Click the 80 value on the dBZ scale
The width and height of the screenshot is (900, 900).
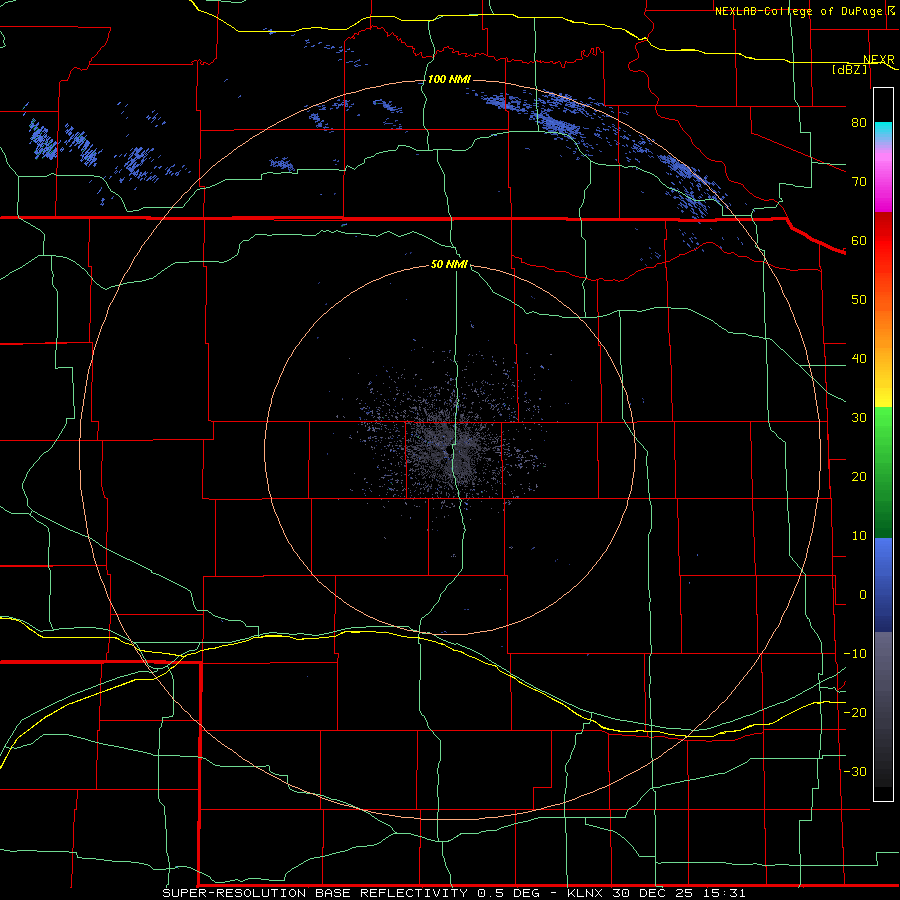pyautogui.click(x=859, y=122)
